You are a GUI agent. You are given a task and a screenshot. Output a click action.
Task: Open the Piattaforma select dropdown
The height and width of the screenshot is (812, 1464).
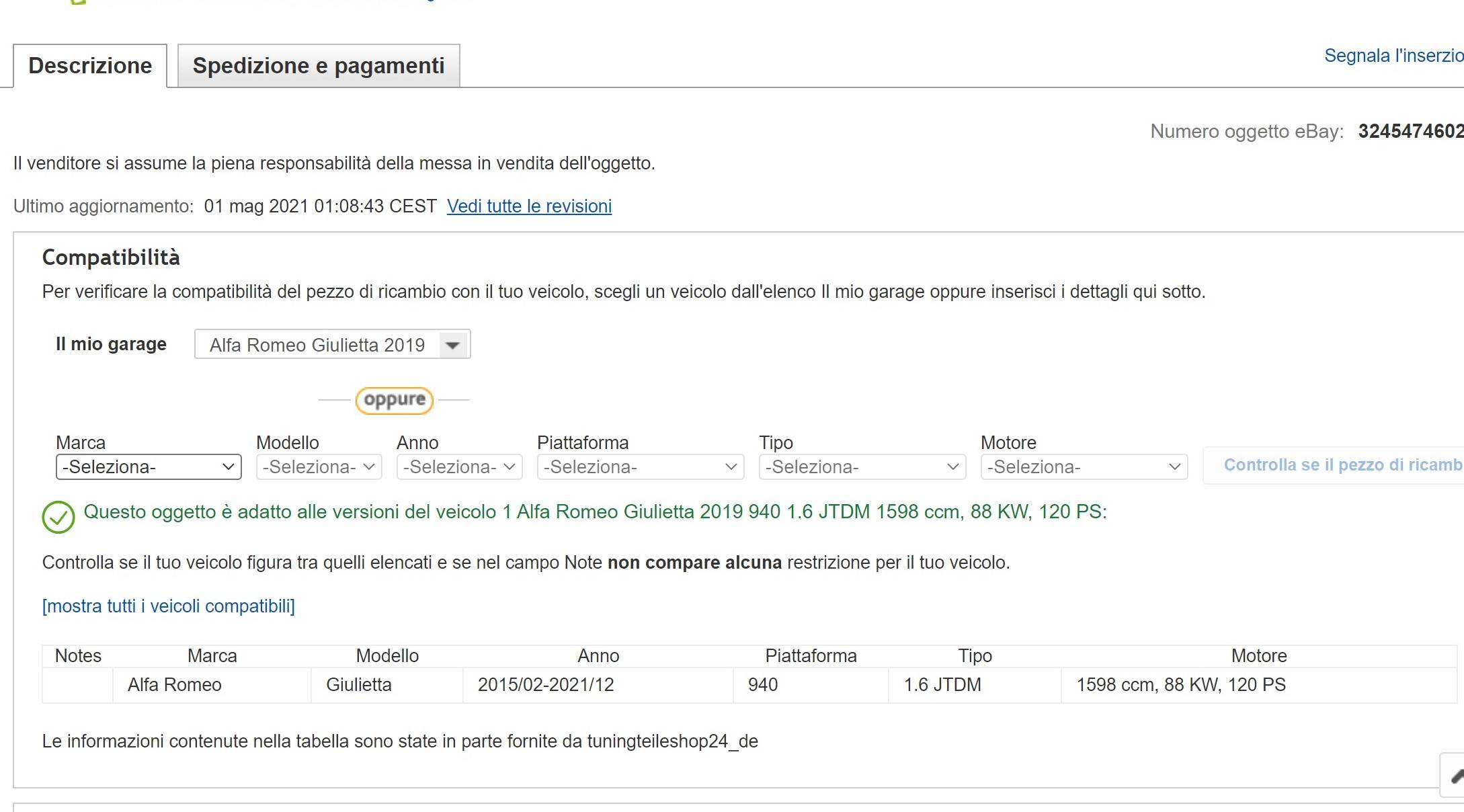click(641, 466)
